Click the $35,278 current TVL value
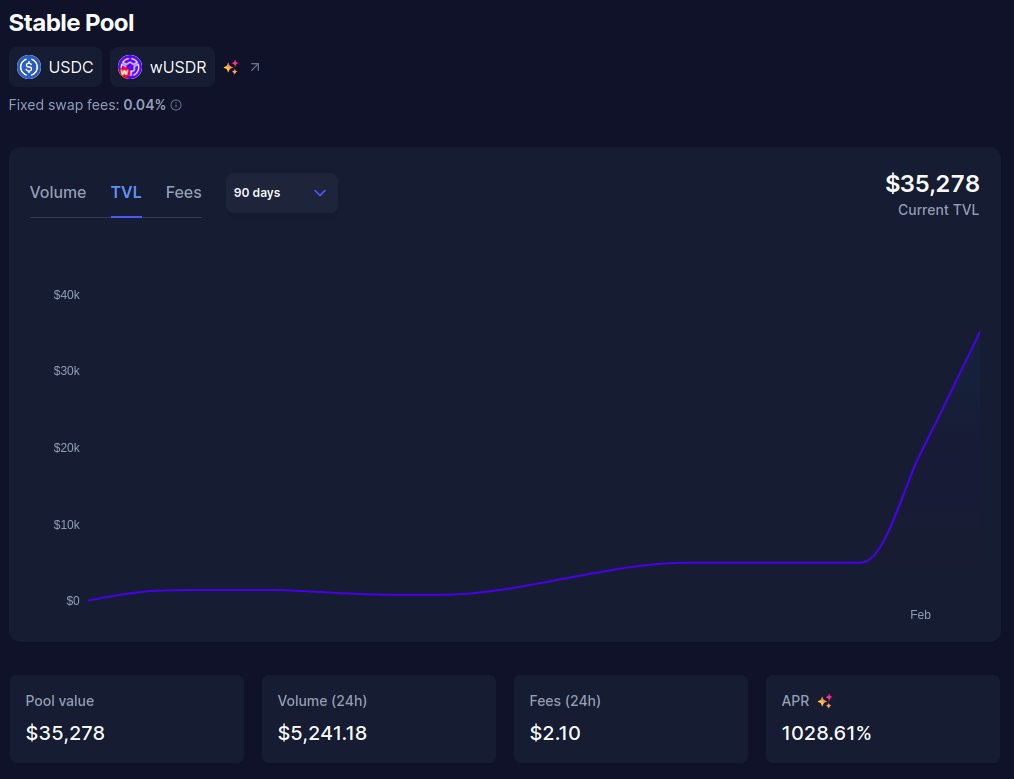1014x779 pixels. (932, 184)
